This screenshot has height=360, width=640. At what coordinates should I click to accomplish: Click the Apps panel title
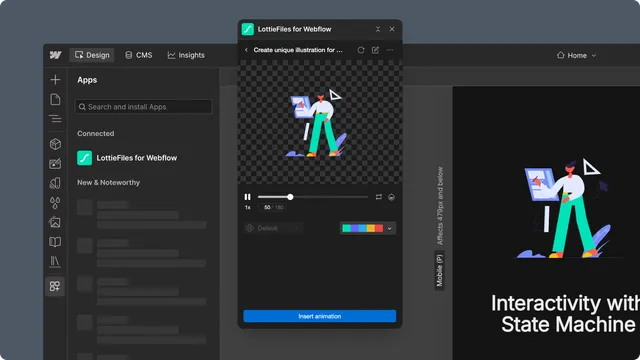[87, 80]
